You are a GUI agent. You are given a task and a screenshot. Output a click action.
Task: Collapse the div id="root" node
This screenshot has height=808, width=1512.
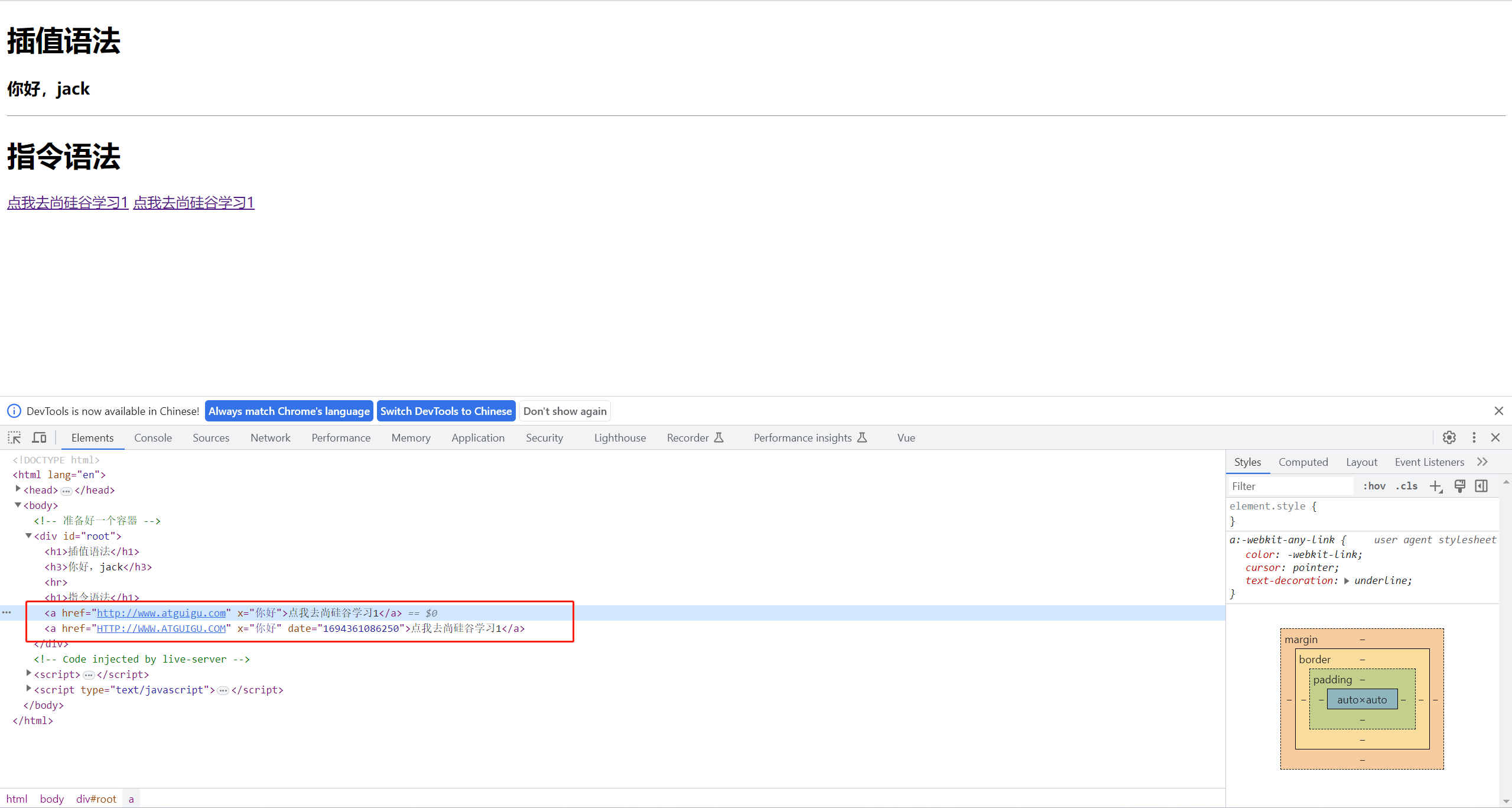28,536
